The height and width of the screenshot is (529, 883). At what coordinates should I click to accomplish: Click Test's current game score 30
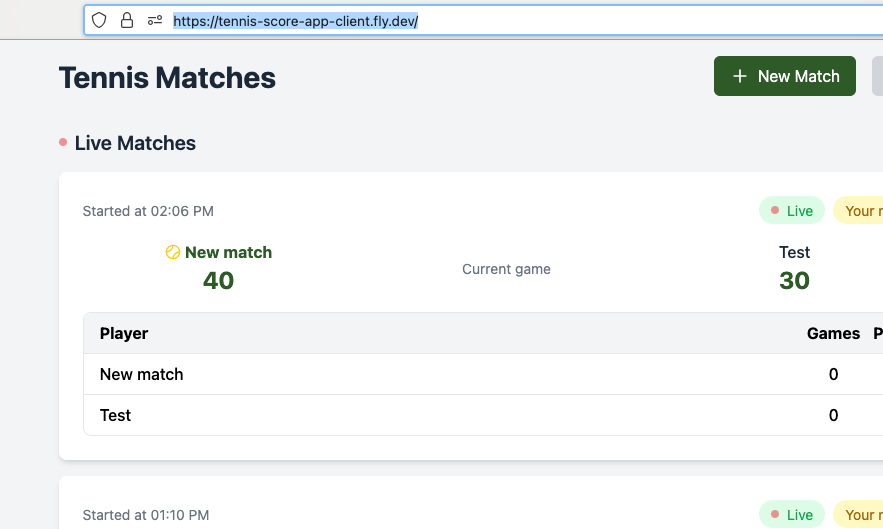coord(794,281)
